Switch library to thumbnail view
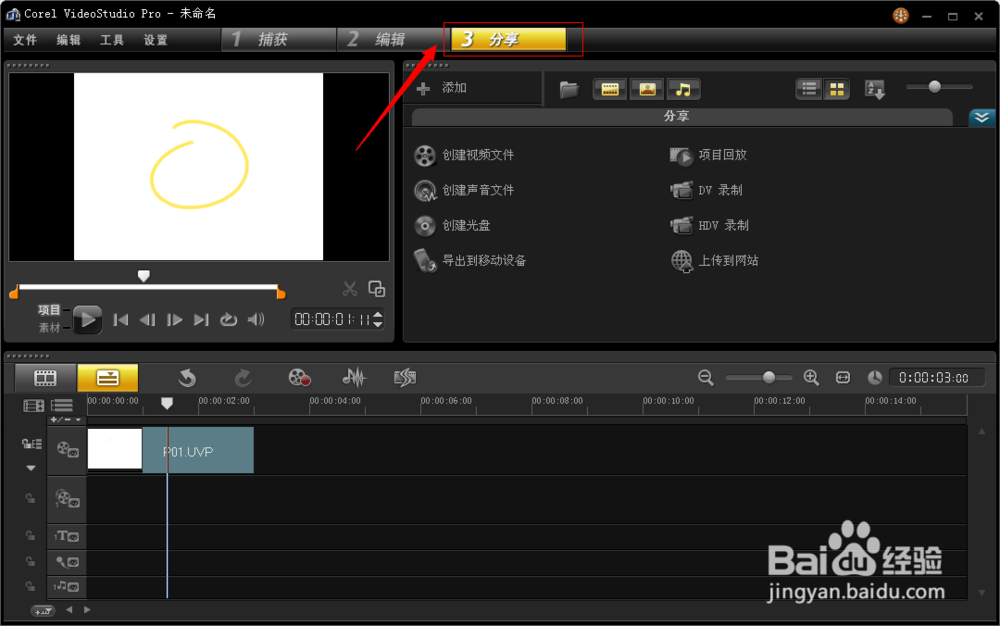 (x=837, y=89)
